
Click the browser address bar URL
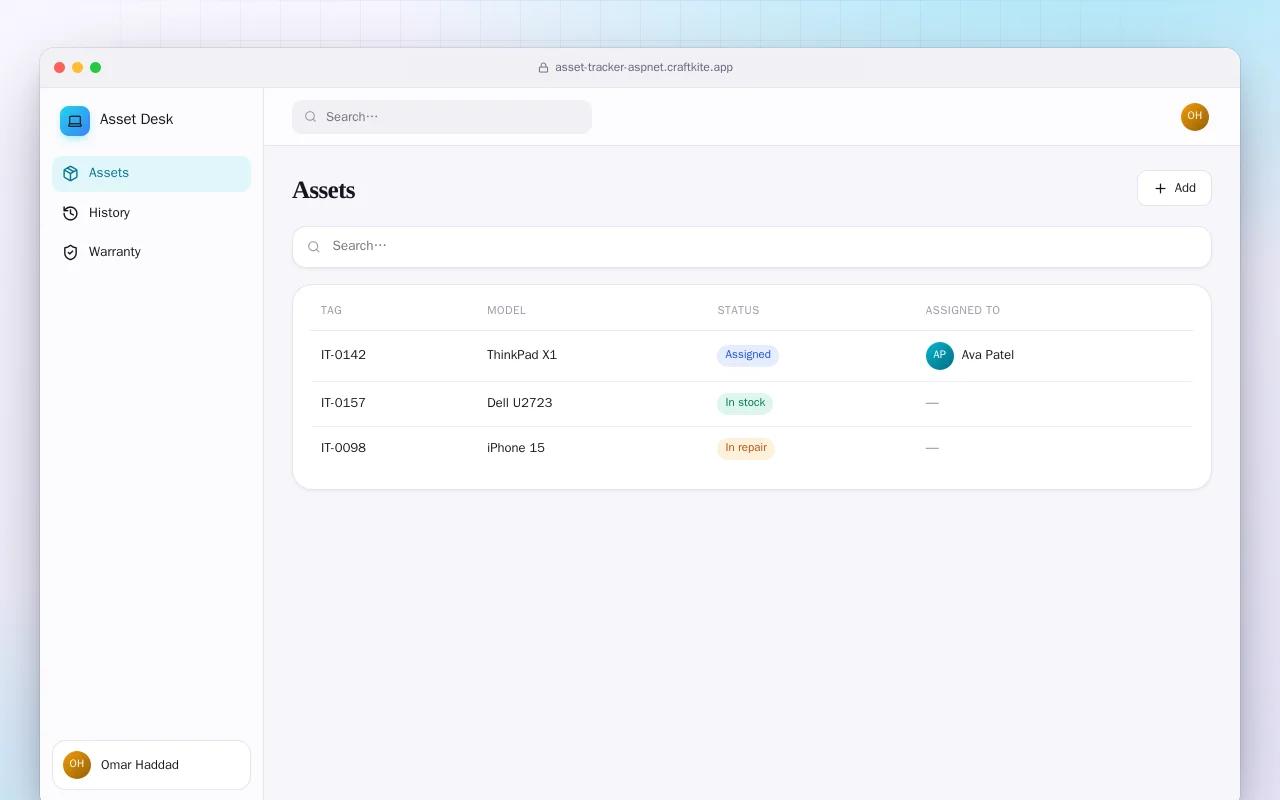coord(644,68)
